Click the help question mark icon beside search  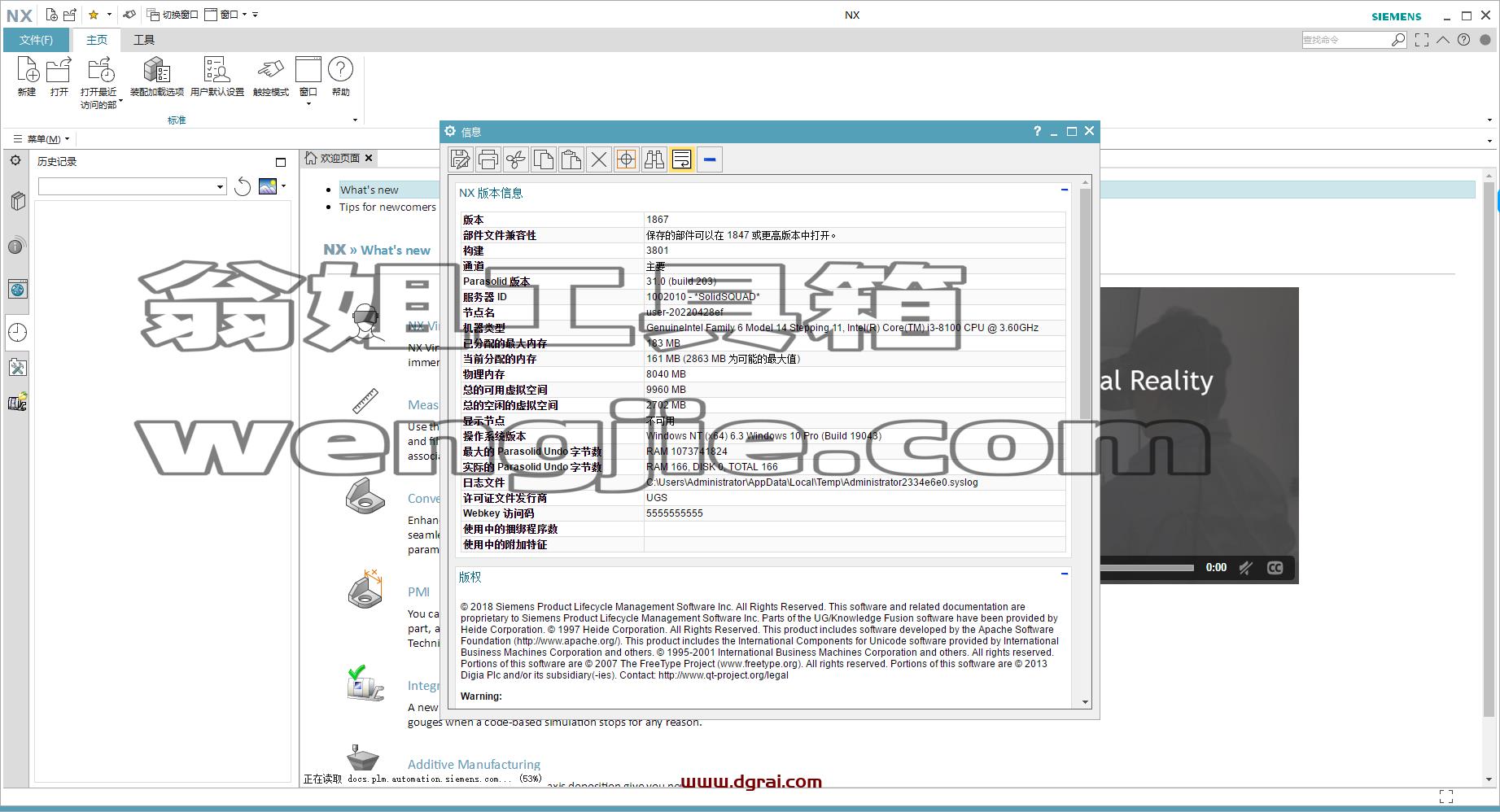click(1463, 39)
